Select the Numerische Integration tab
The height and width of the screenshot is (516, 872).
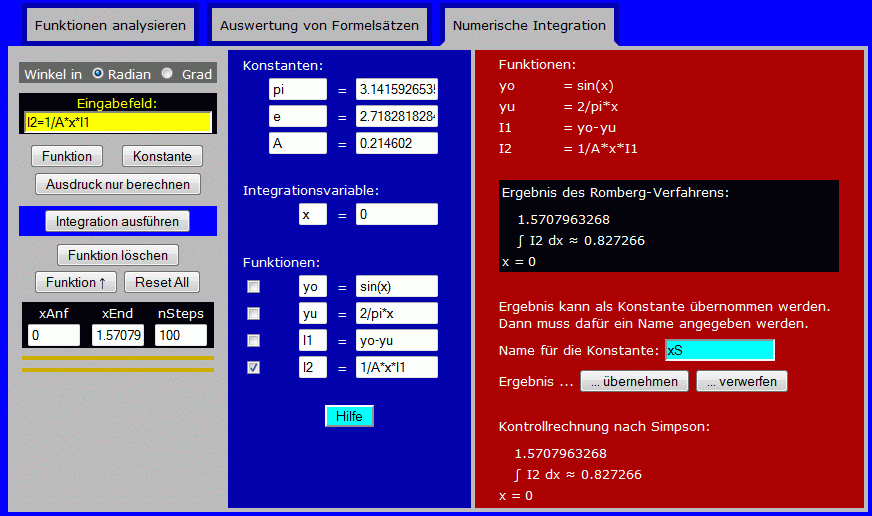[x=529, y=25]
